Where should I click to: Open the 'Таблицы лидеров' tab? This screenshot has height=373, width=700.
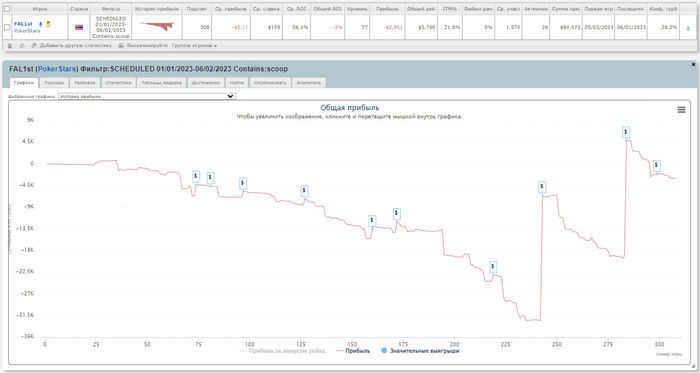click(x=162, y=83)
